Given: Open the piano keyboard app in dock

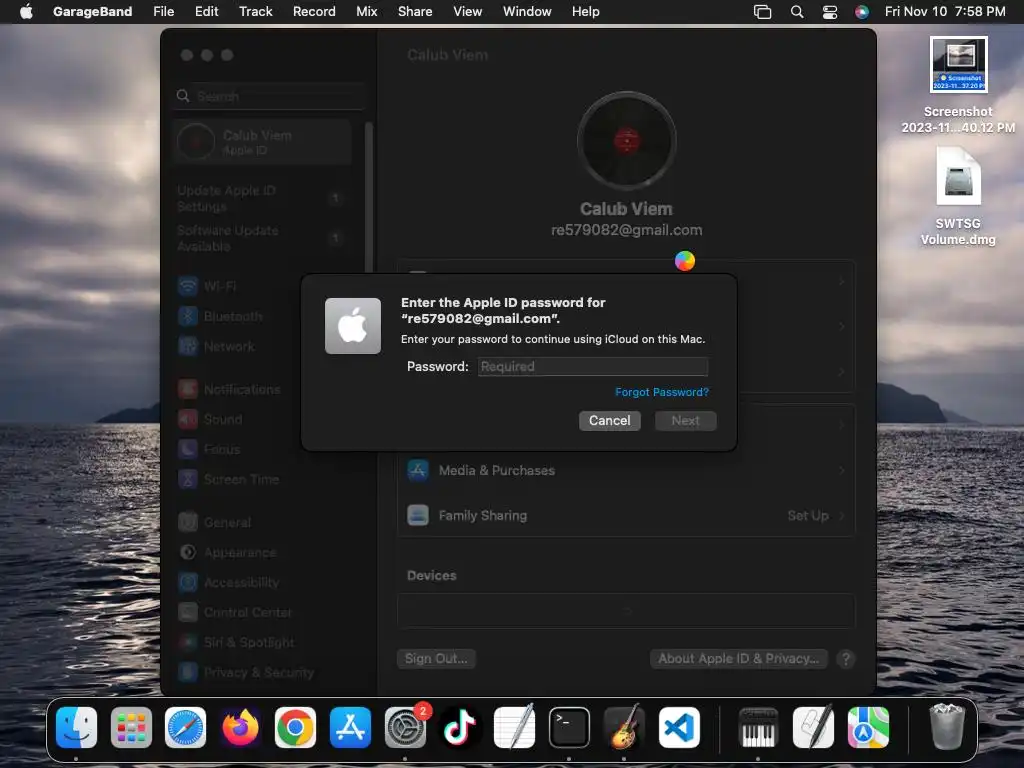Looking at the screenshot, I should 758,727.
